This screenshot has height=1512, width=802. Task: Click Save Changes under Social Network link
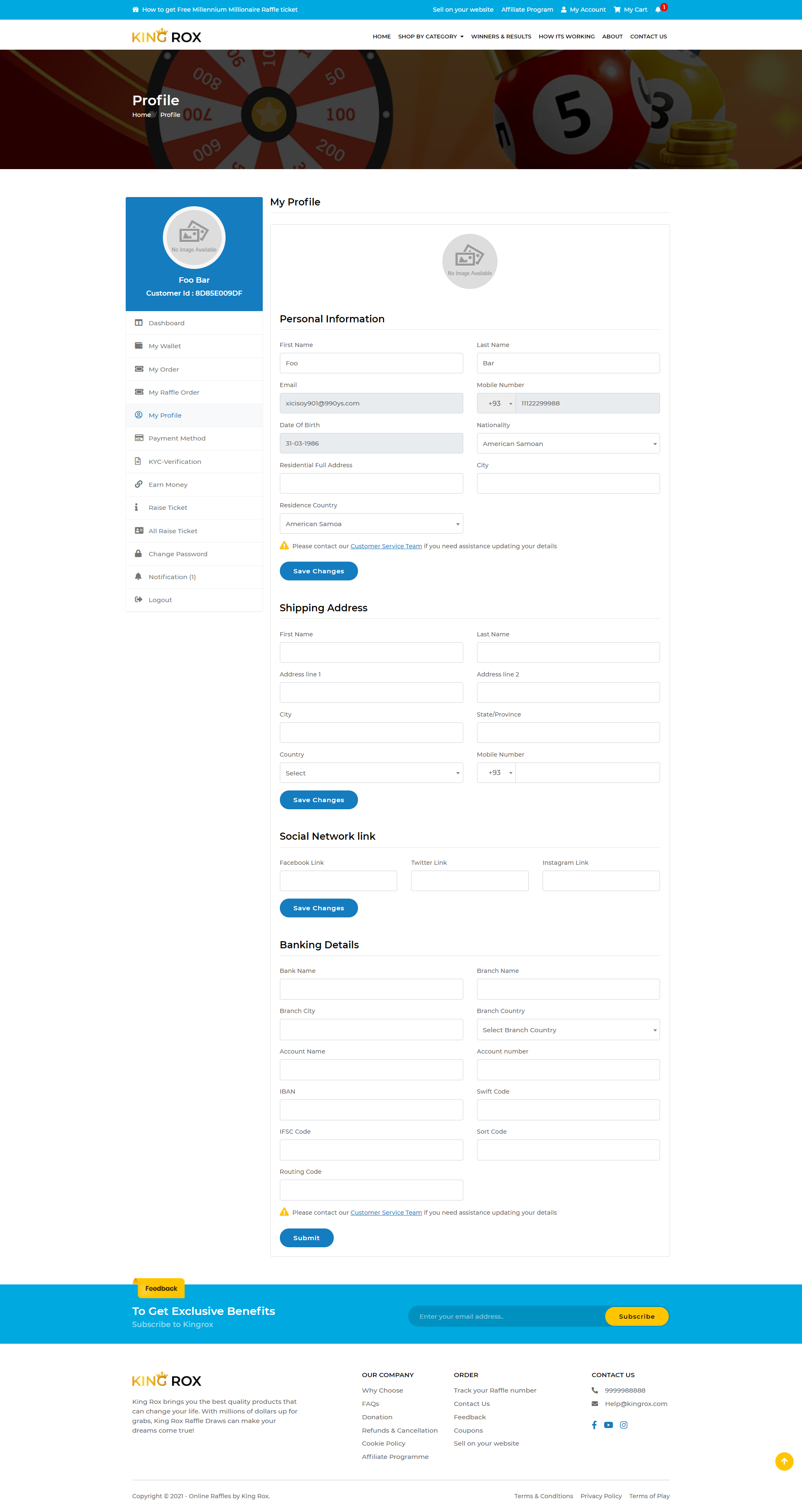319,908
